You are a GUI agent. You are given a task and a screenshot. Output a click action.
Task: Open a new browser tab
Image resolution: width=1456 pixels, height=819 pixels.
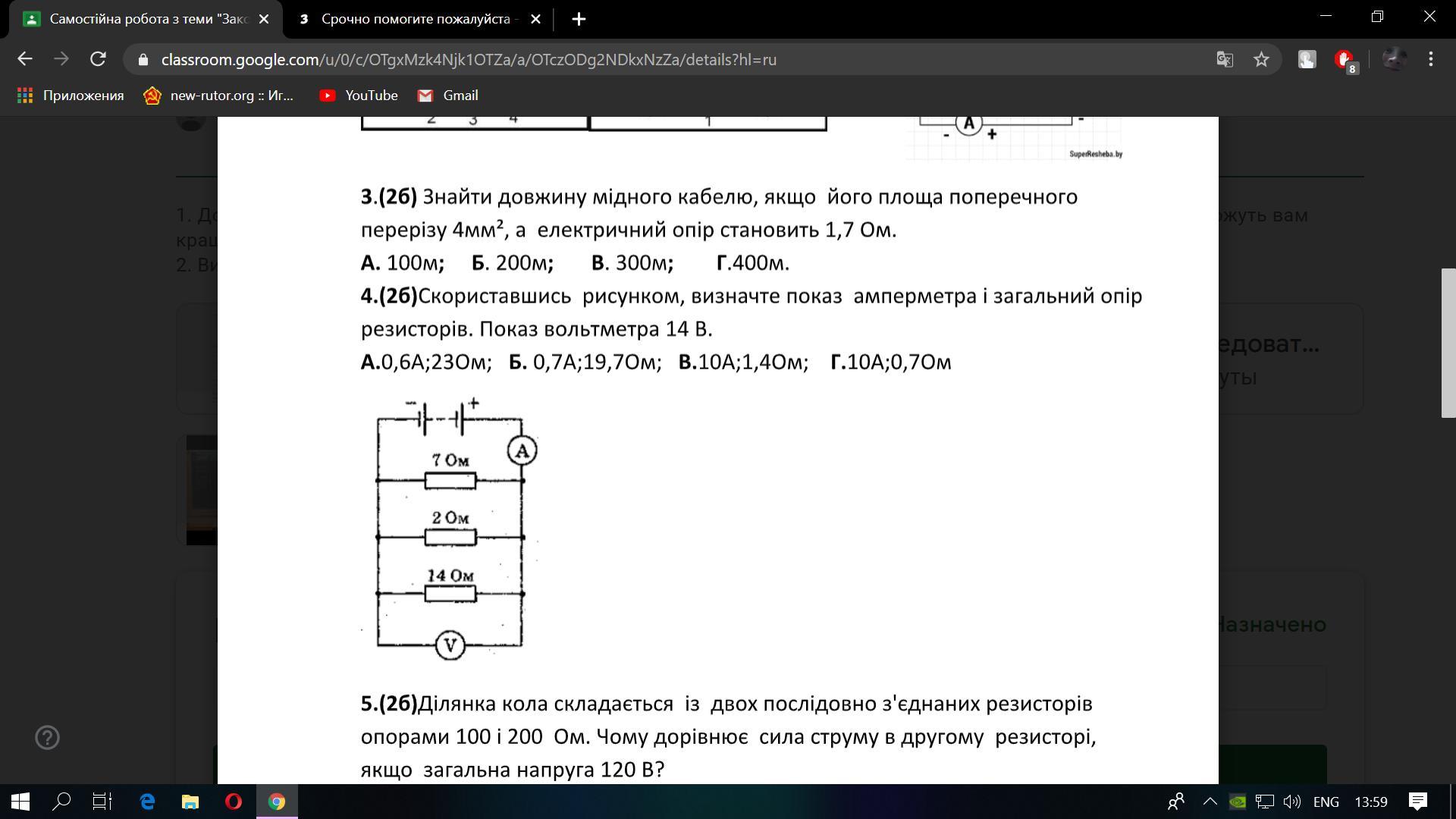tap(579, 19)
